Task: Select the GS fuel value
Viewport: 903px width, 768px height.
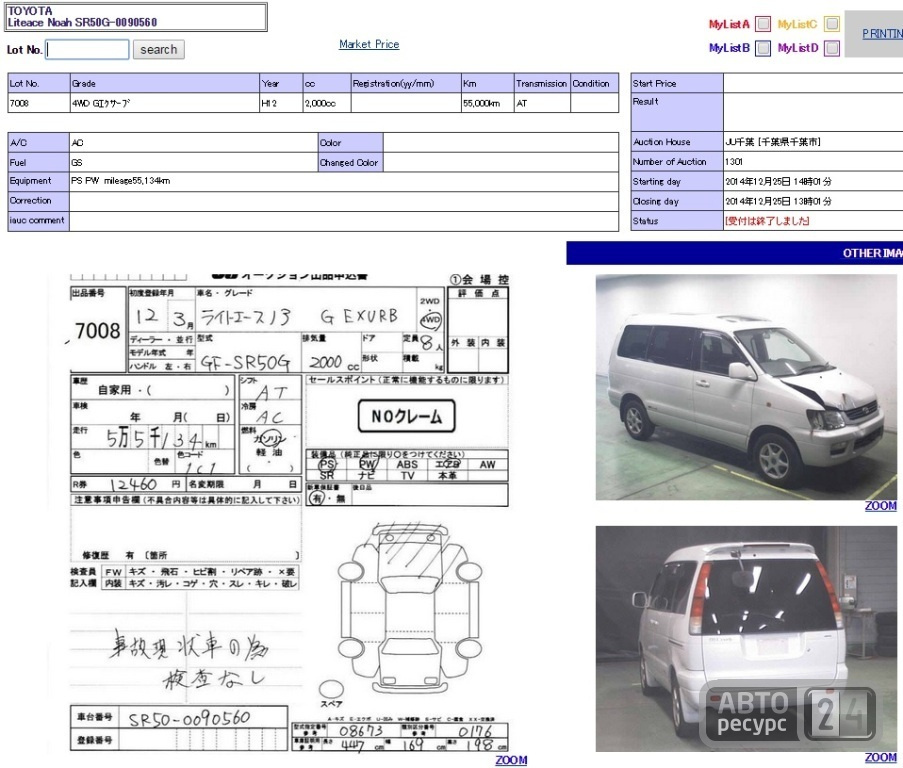Action: point(77,162)
